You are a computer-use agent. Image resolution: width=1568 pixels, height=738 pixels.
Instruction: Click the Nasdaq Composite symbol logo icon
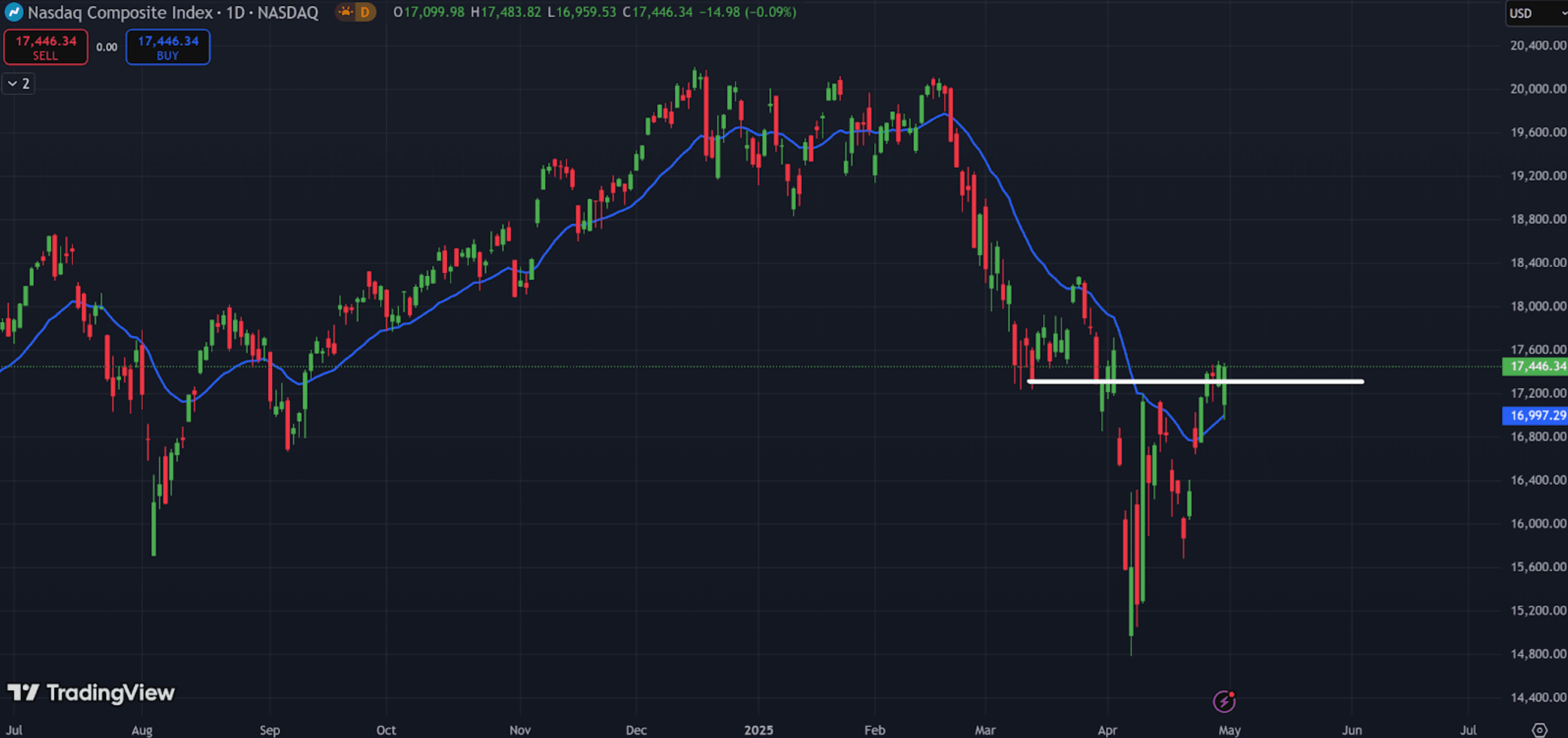(x=13, y=12)
